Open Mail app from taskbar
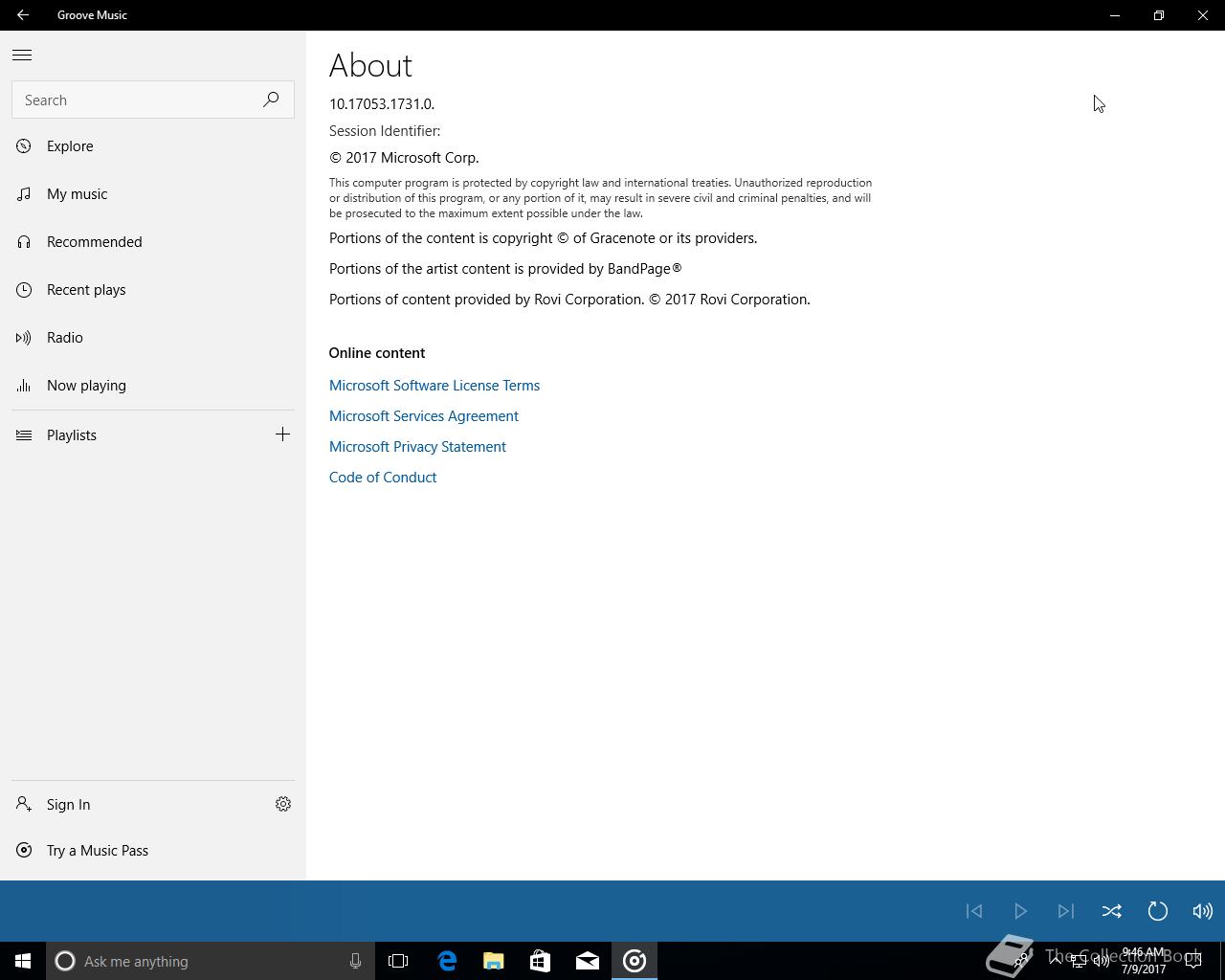 coord(588,961)
